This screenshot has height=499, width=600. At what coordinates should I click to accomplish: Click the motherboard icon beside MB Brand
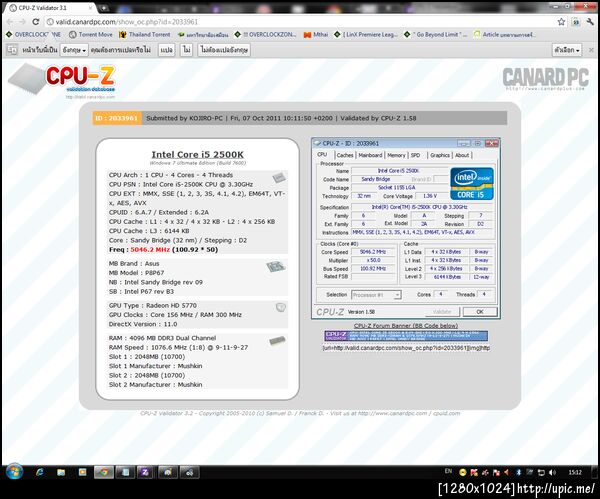(276, 266)
